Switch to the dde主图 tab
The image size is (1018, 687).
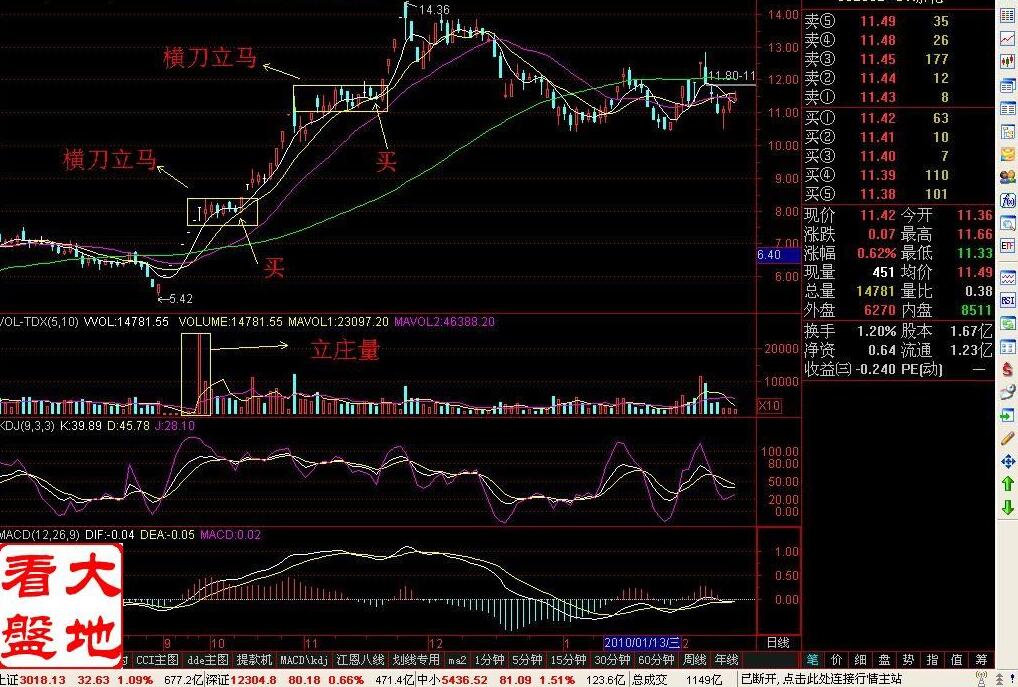(208, 660)
